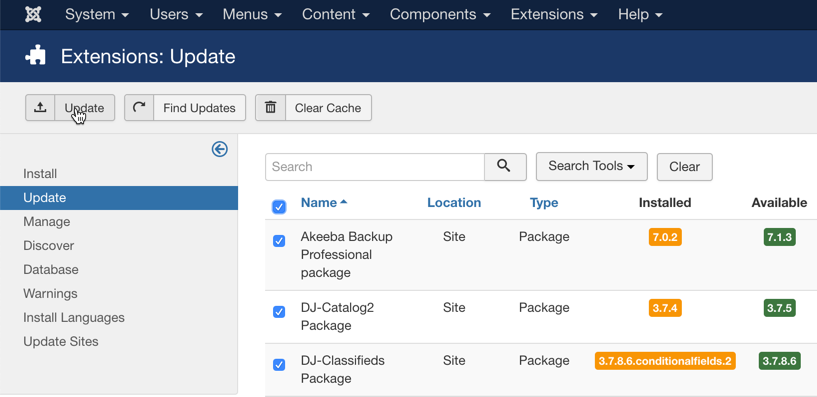Open the Menus dropdown menu
The height and width of the screenshot is (397, 817).
252,15
